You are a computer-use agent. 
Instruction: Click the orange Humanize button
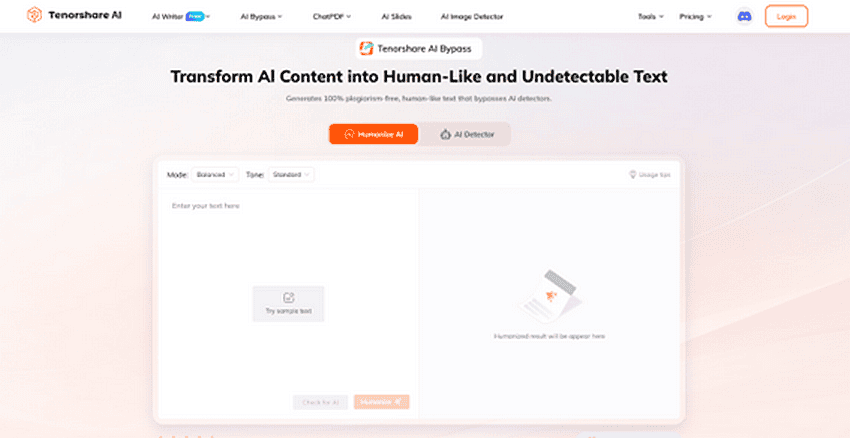(382, 402)
